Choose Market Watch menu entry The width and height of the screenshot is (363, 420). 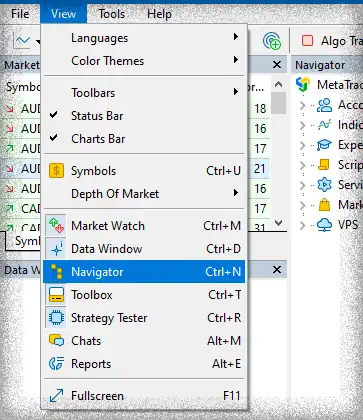click(144, 226)
